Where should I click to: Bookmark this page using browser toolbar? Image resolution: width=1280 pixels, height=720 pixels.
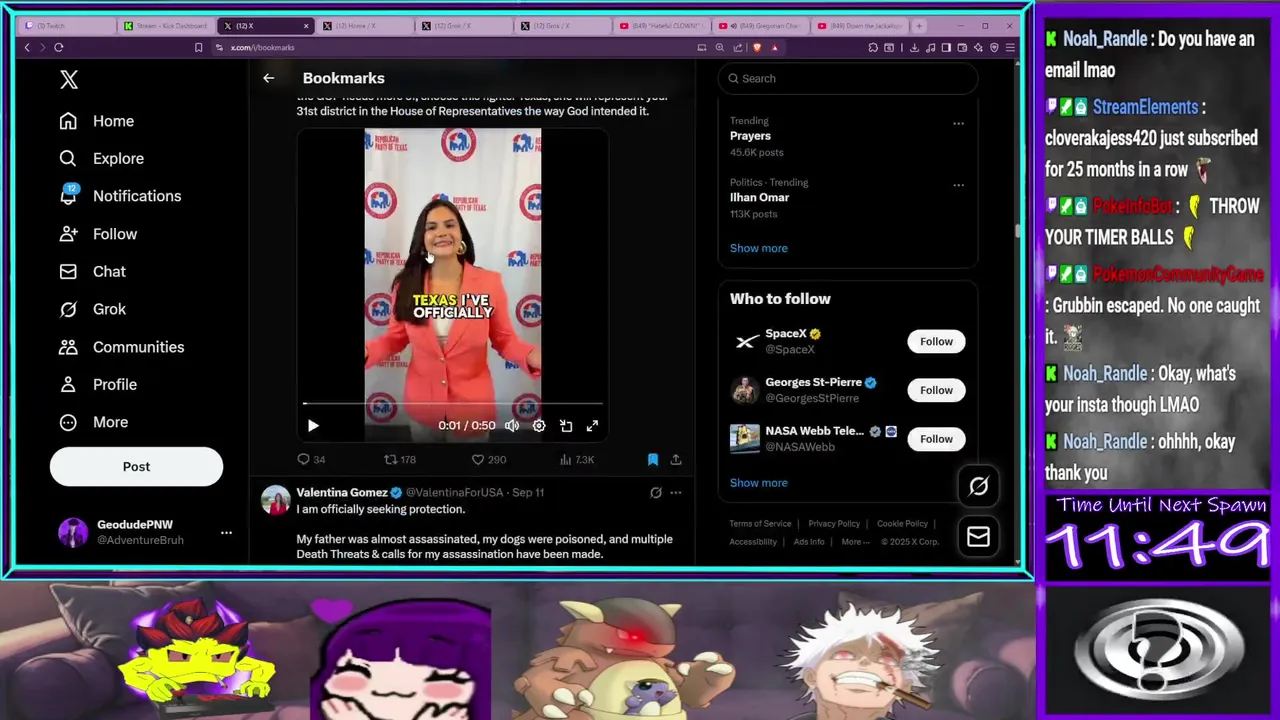[198, 47]
